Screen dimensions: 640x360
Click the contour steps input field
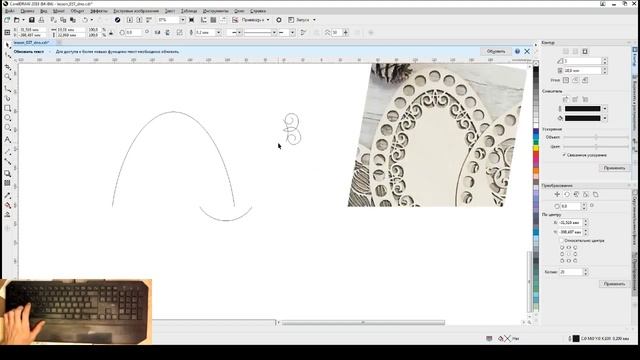pos(582,61)
